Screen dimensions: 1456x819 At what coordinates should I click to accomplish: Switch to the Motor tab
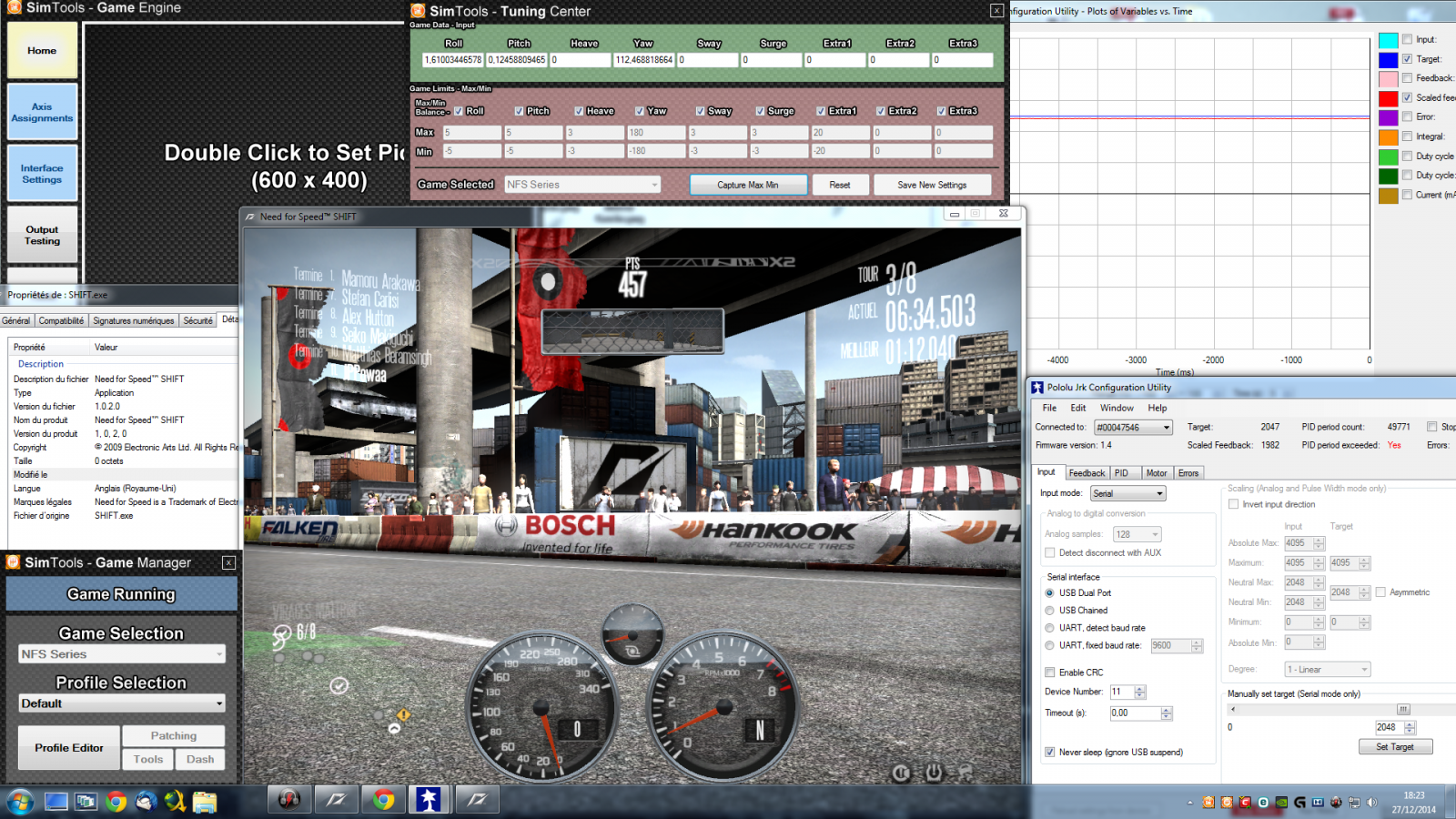1157,473
